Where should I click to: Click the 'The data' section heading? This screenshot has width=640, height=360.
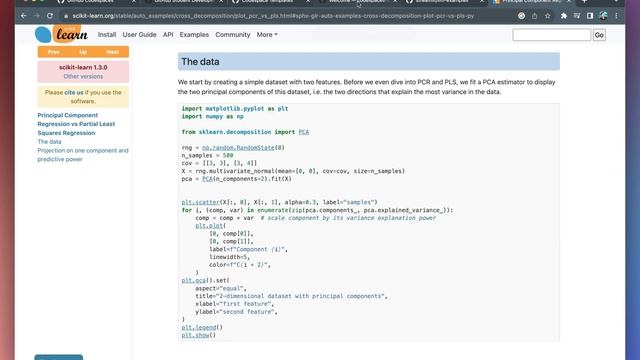200,62
